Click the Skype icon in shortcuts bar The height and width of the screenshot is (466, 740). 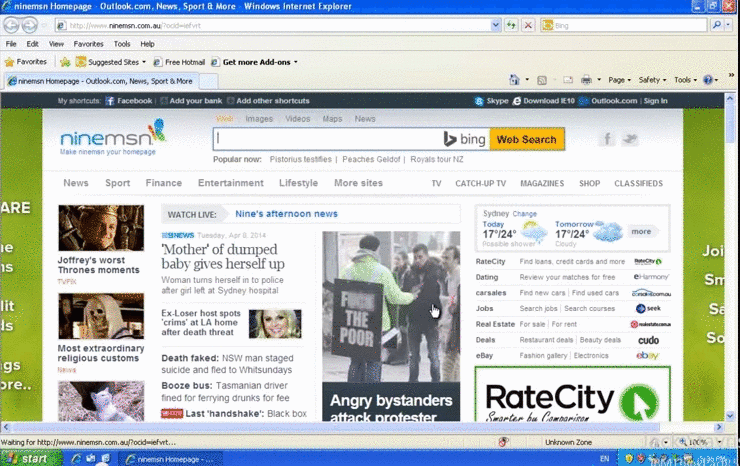click(479, 101)
